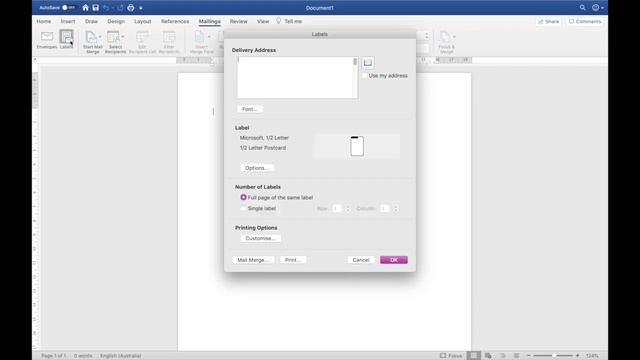Click the Labels icon in the ribbon

pyautogui.click(x=66, y=37)
